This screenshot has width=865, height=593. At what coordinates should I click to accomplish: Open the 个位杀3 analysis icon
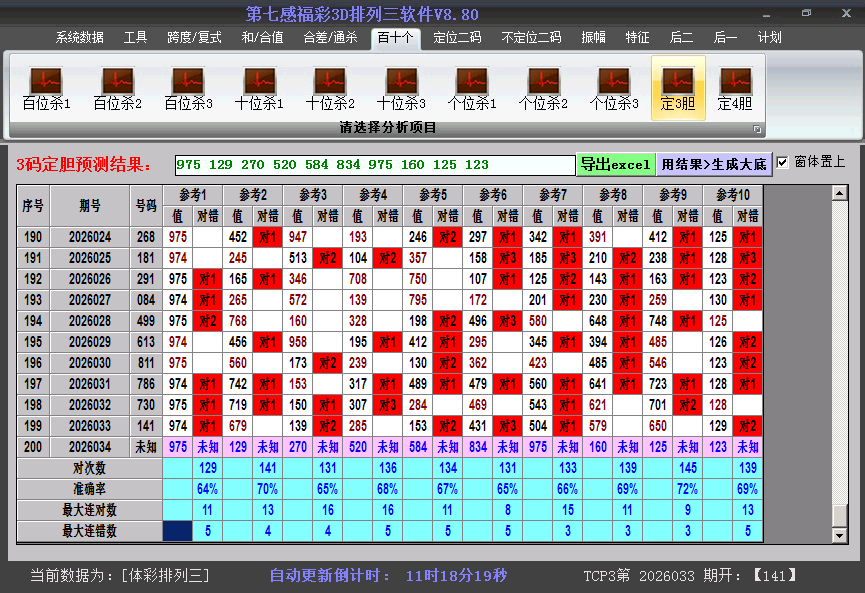click(614, 88)
